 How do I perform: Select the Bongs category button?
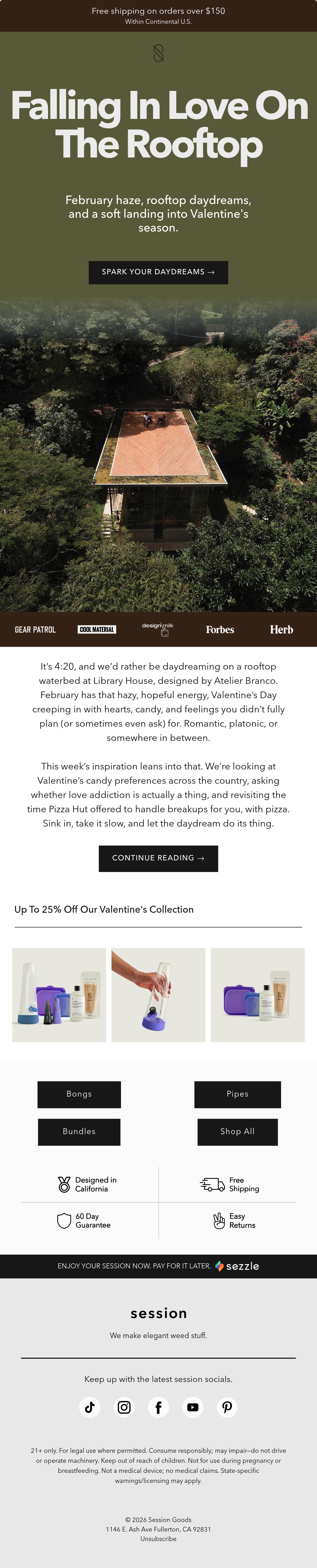79,1094
